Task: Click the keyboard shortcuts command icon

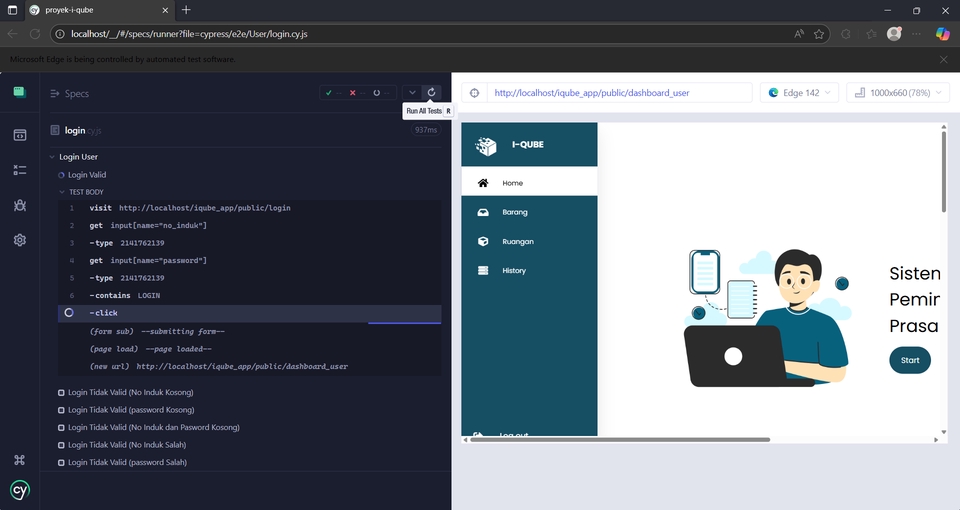Action: (x=19, y=460)
